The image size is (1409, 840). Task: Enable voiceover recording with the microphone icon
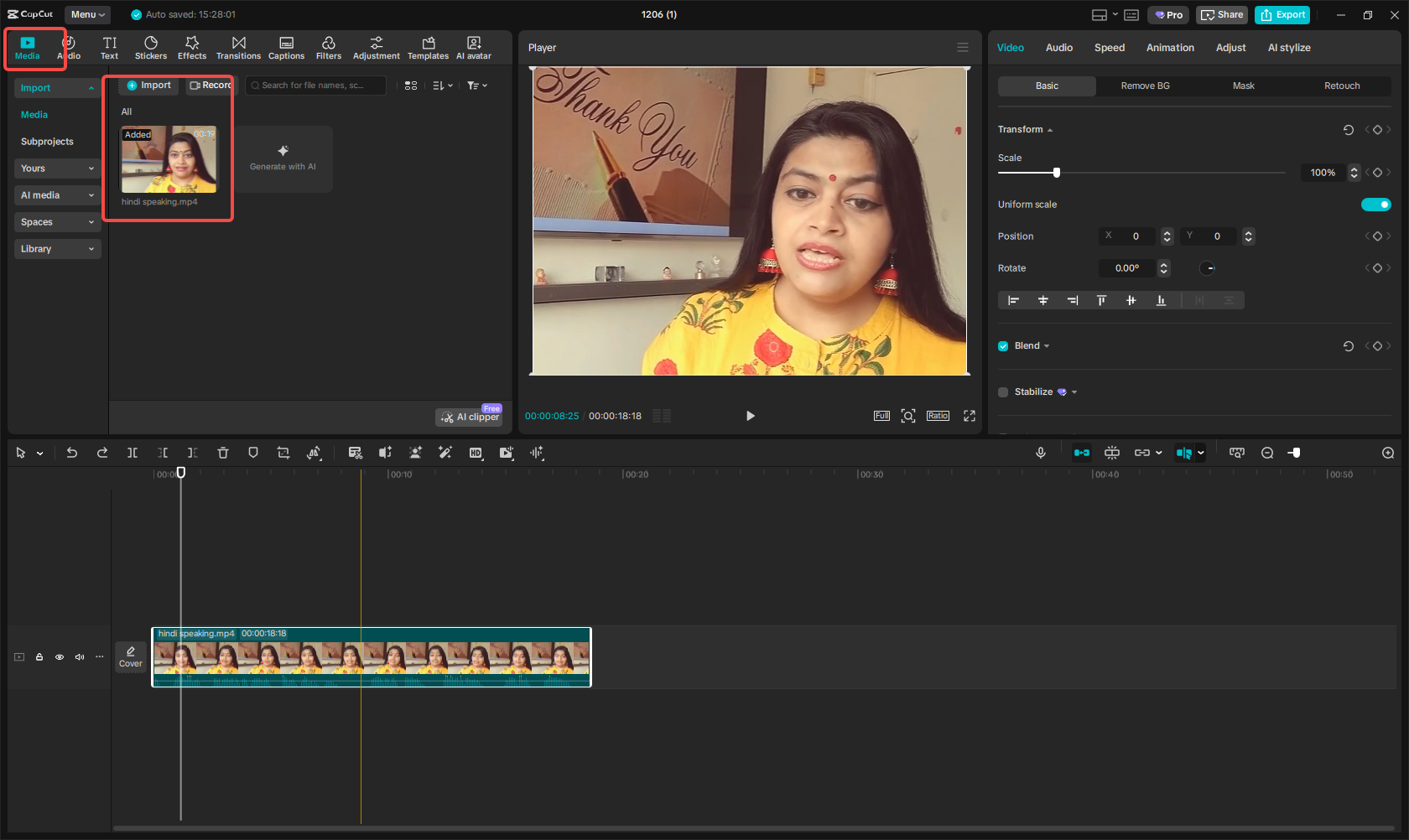click(1040, 453)
